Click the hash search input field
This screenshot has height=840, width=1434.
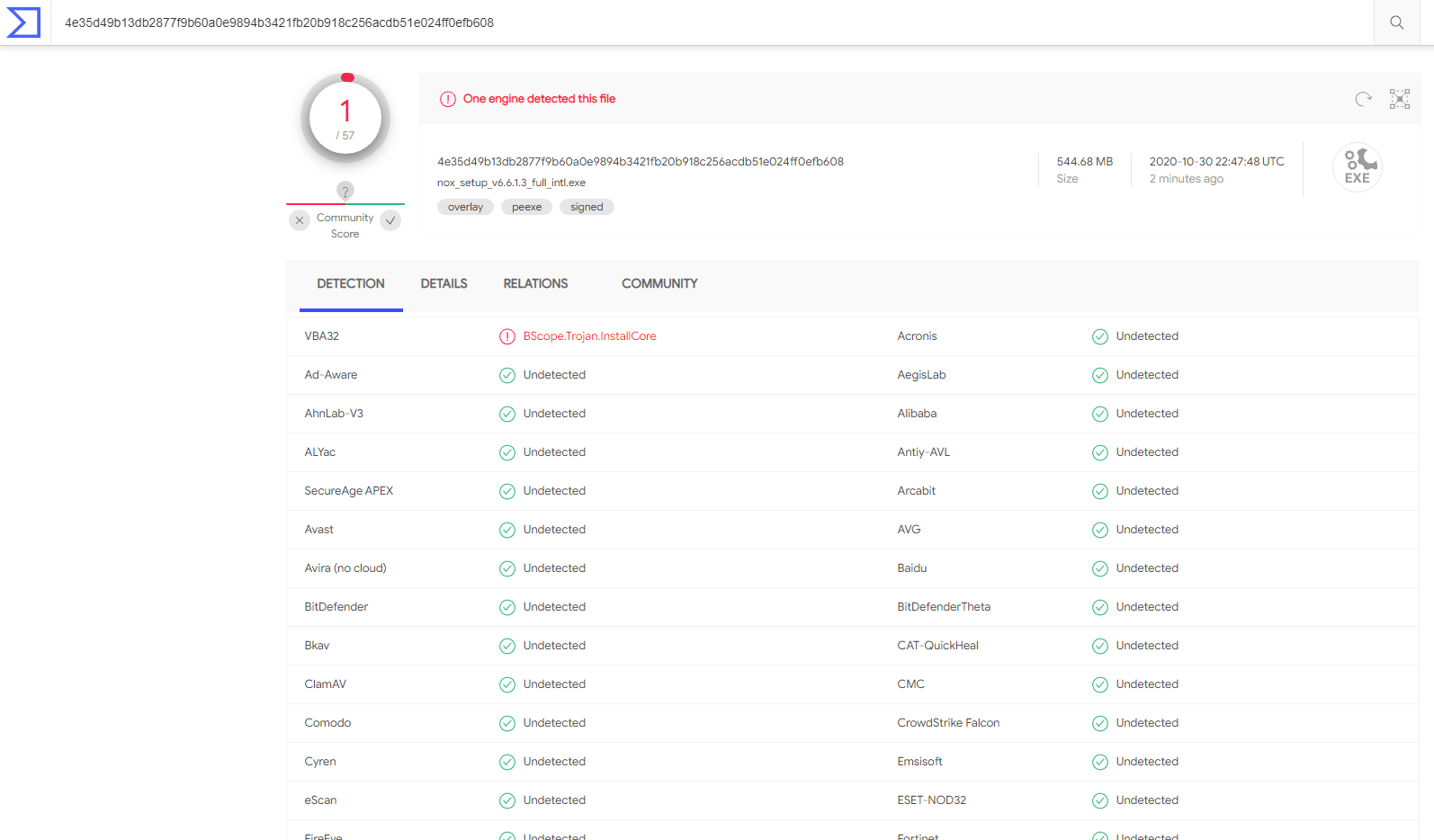click(x=713, y=22)
